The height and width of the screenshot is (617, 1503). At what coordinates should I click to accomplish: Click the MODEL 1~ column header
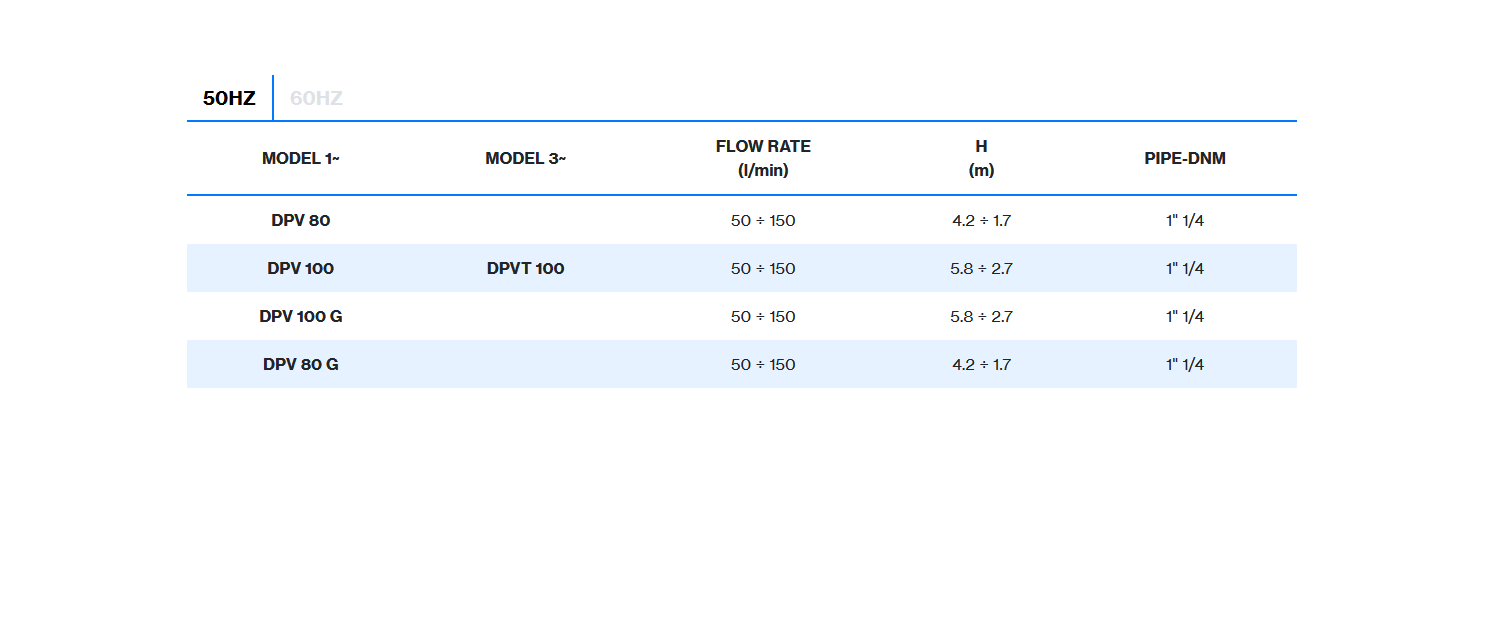(x=301, y=158)
